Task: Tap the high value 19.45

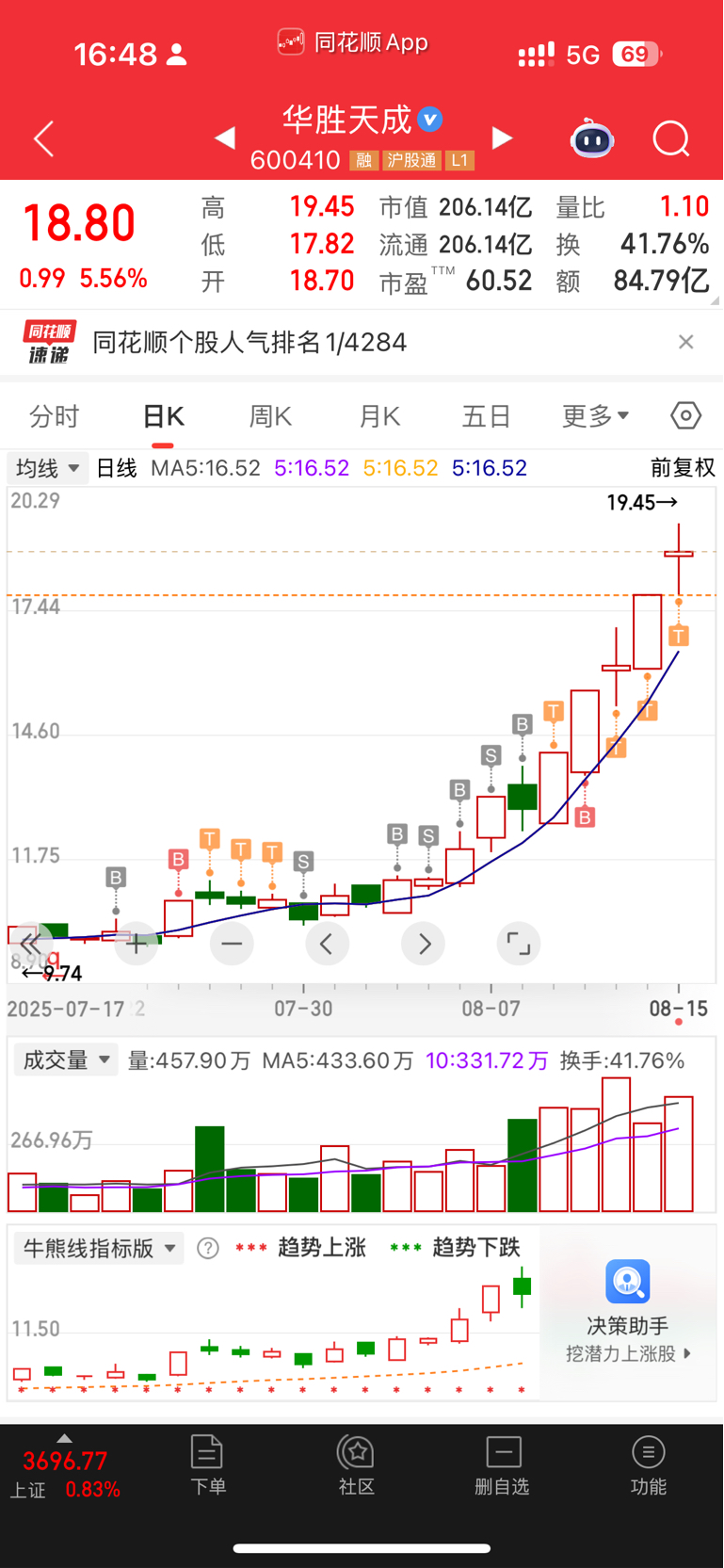Action: coord(322,206)
